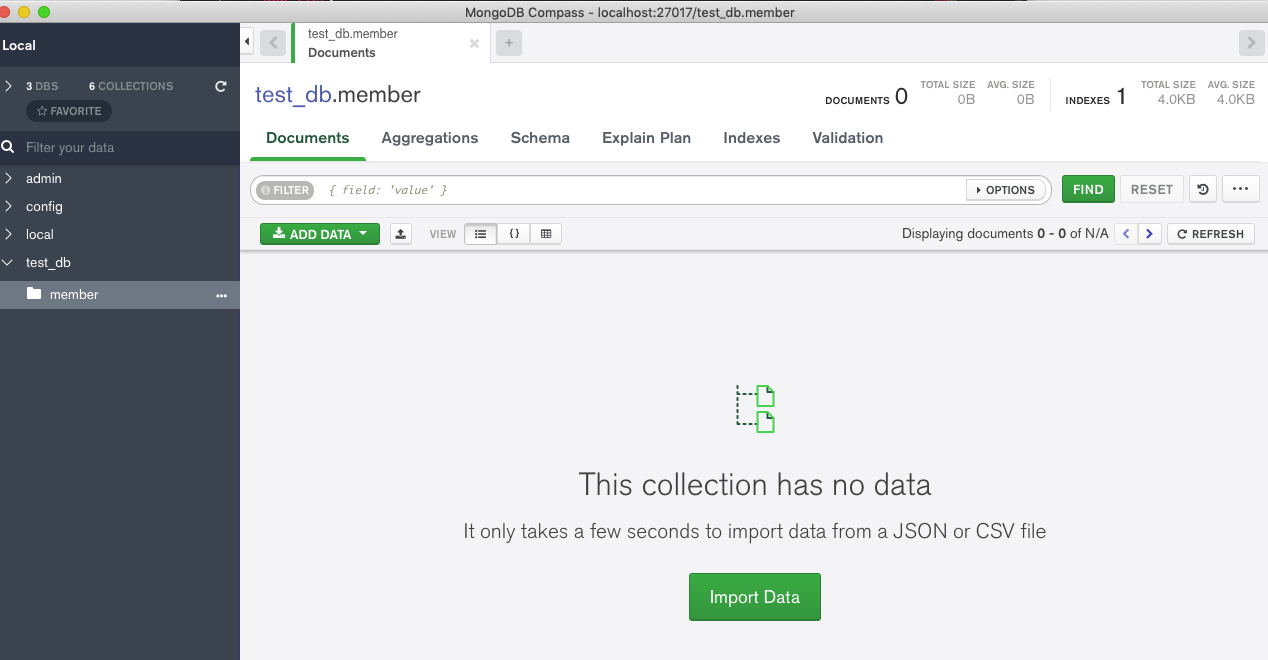The width and height of the screenshot is (1268, 660).
Task: Open the Validation tab
Action: pos(848,138)
